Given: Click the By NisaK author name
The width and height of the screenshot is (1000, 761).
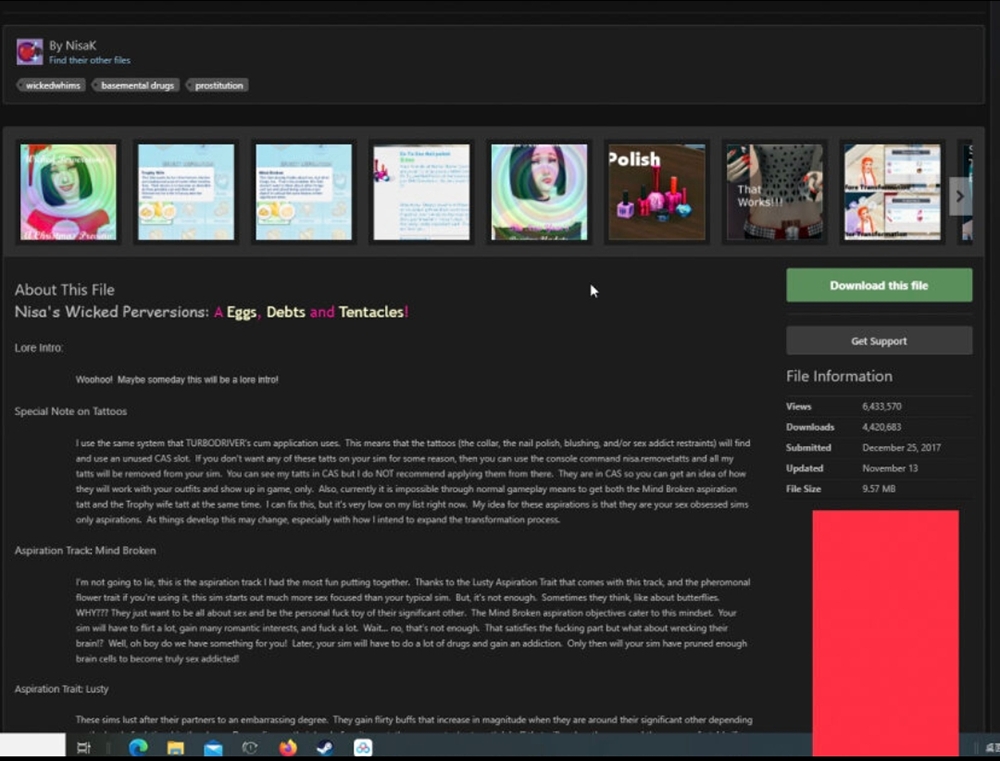Looking at the screenshot, I should point(73,45).
